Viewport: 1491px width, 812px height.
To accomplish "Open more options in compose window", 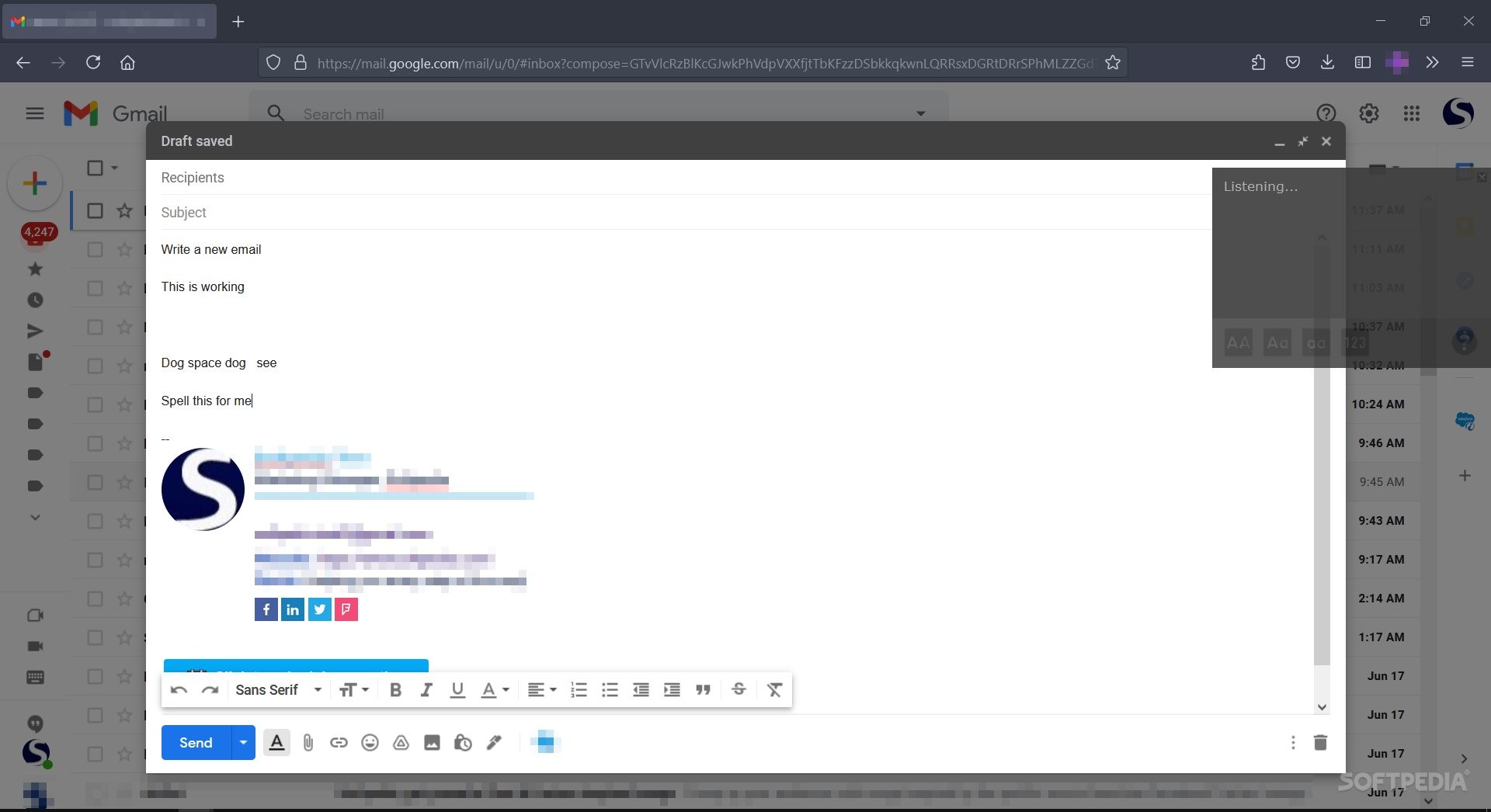I will pyautogui.click(x=1293, y=743).
